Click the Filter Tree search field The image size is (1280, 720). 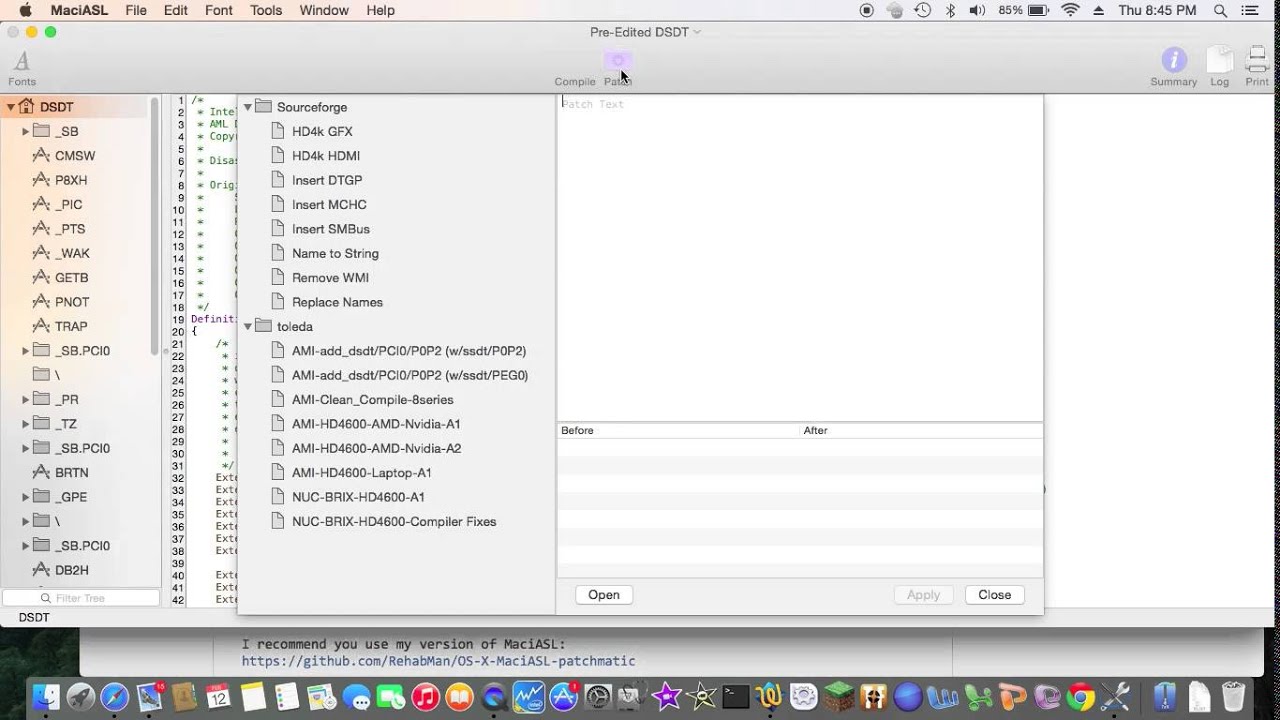(x=81, y=598)
